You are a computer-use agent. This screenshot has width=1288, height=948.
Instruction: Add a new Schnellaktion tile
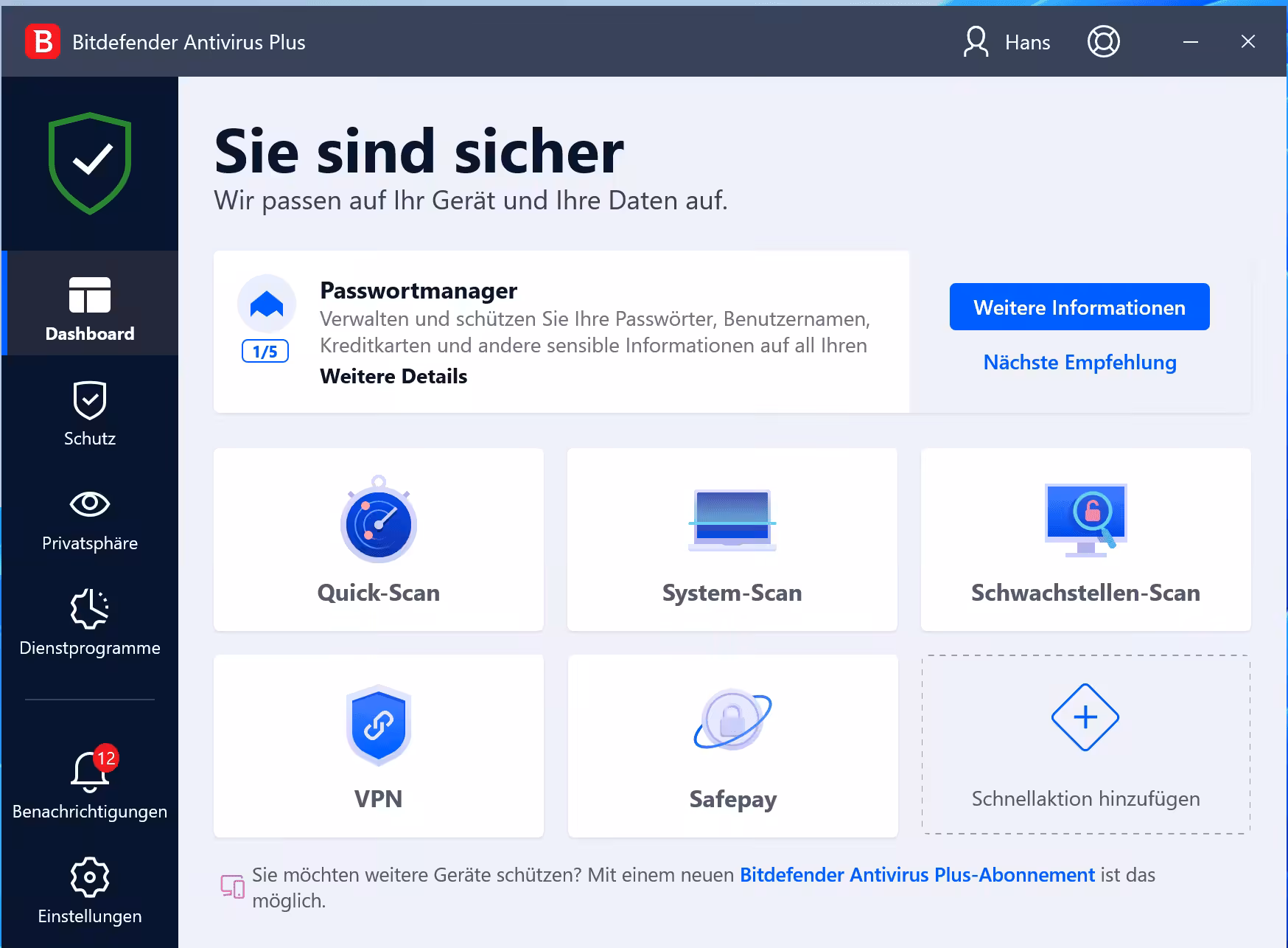coord(1085,747)
